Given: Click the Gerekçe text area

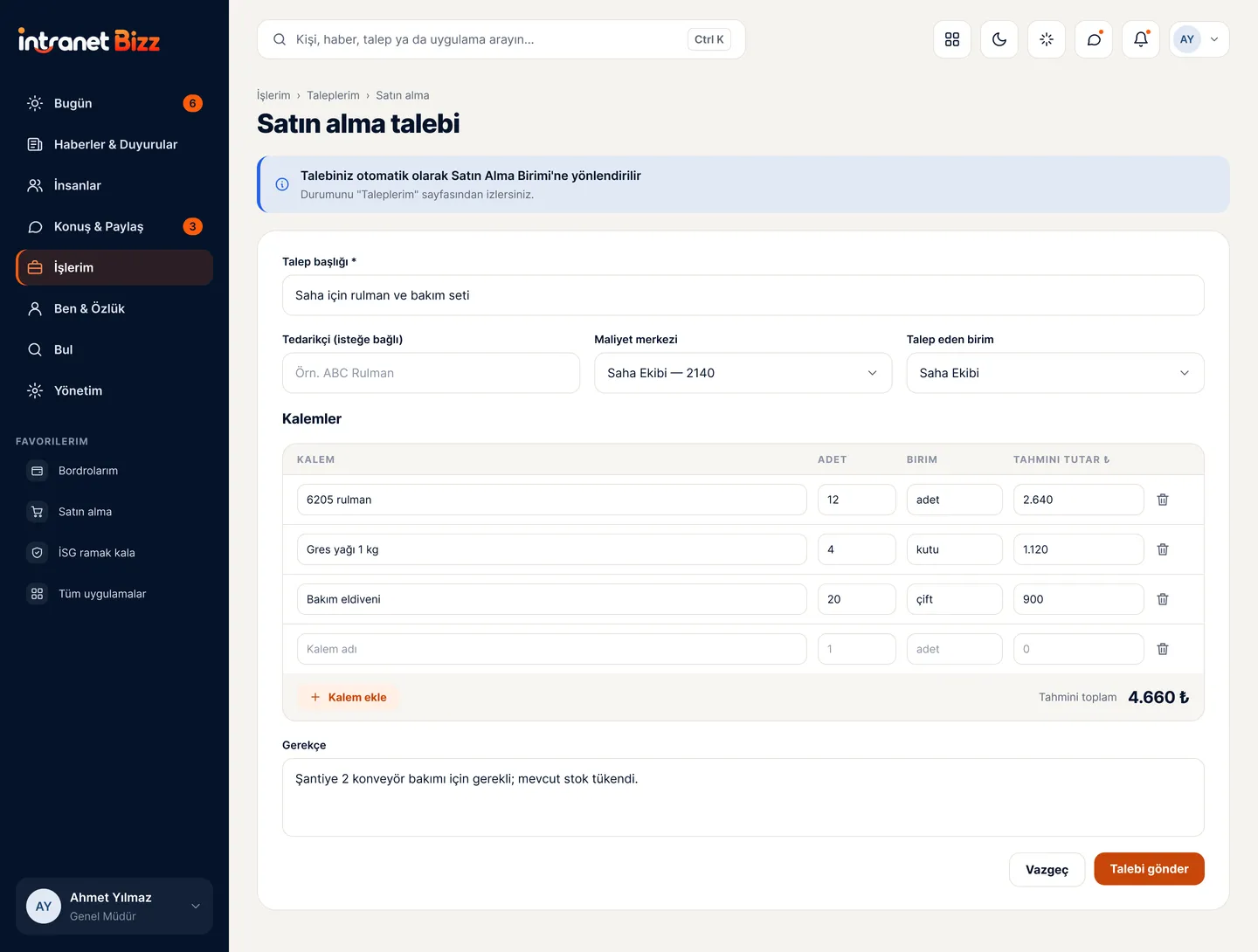Looking at the screenshot, I should tap(743, 797).
